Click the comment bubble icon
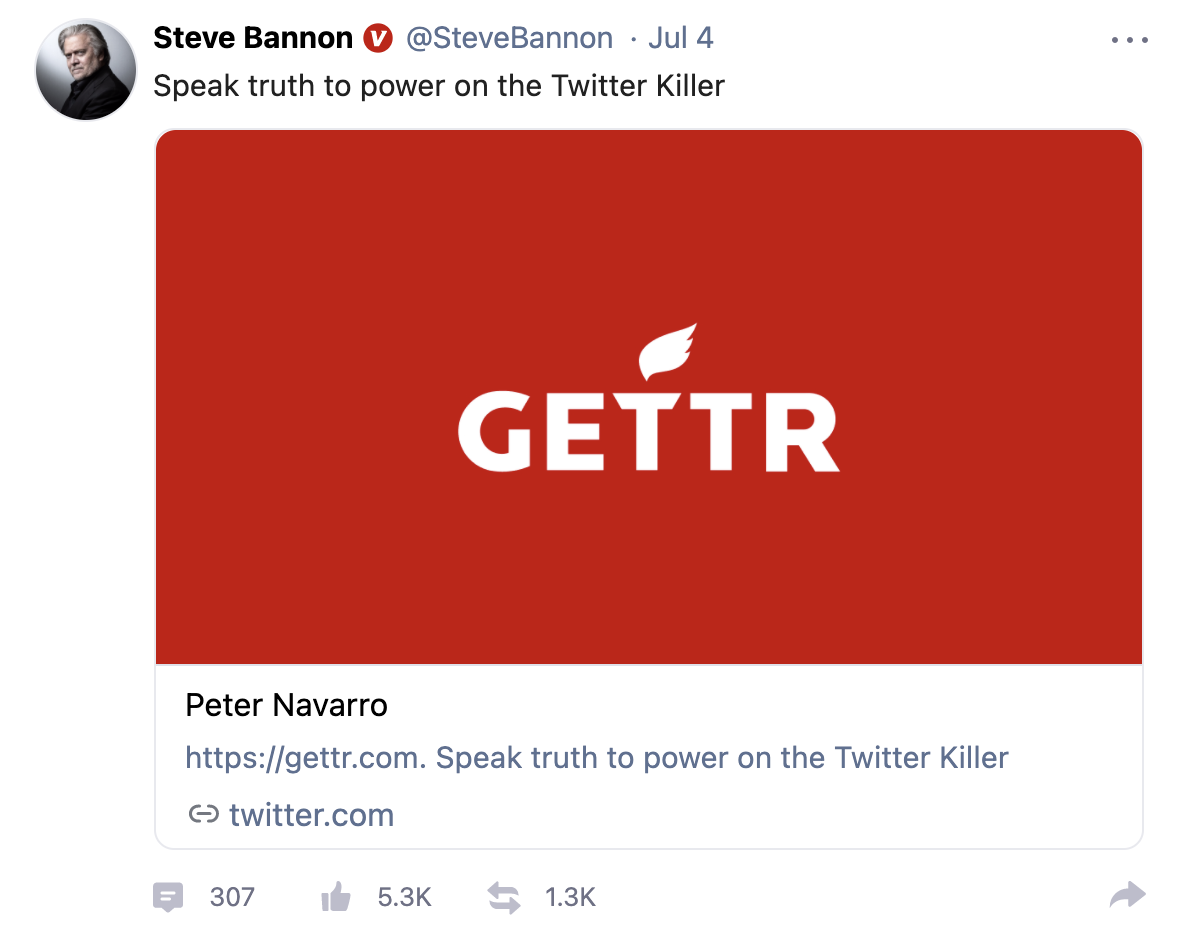1182x928 pixels. coord(167,897)
